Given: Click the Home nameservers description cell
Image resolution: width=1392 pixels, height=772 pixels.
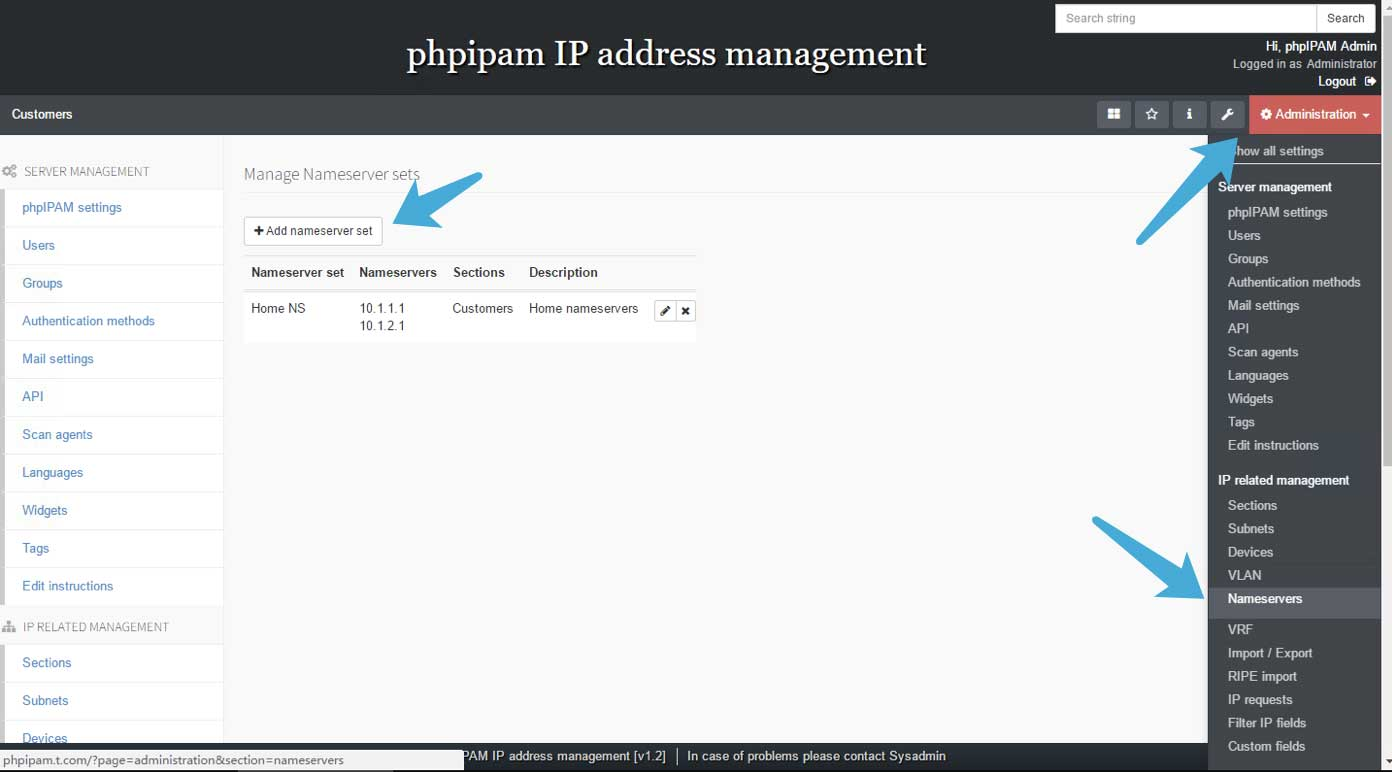Looking at the screenshot, I should click(x=583, y=309).
